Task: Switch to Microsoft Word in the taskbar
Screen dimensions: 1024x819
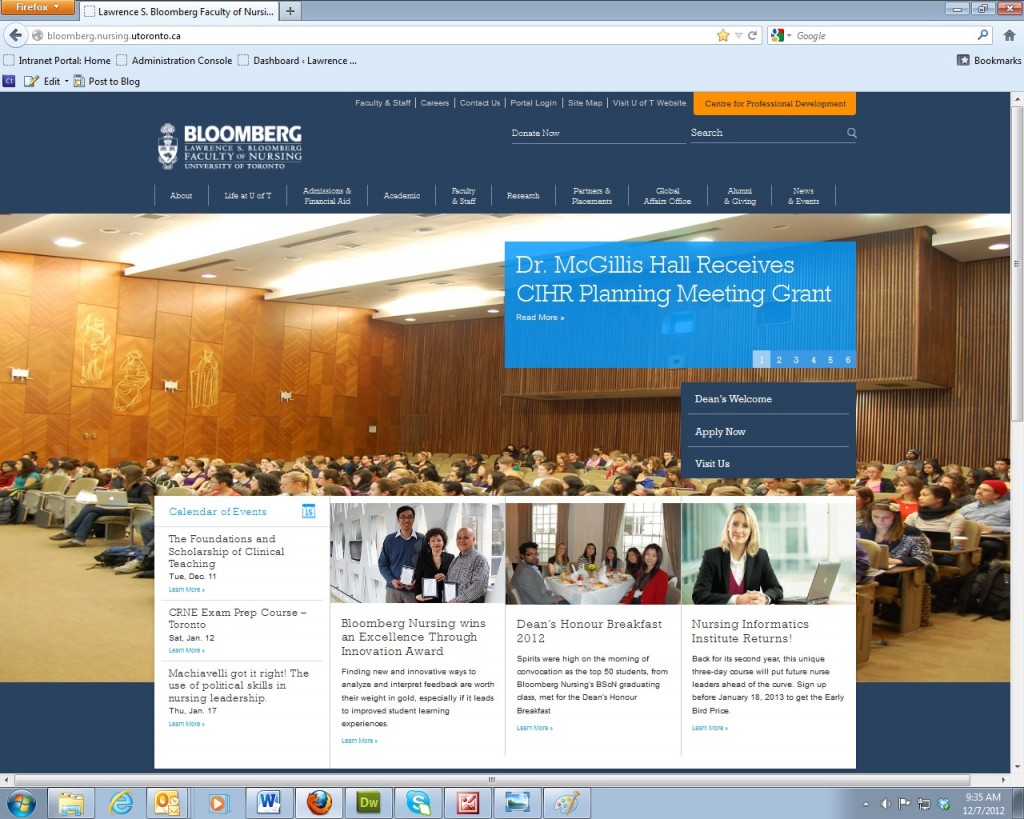Action: tap(268, 803)
